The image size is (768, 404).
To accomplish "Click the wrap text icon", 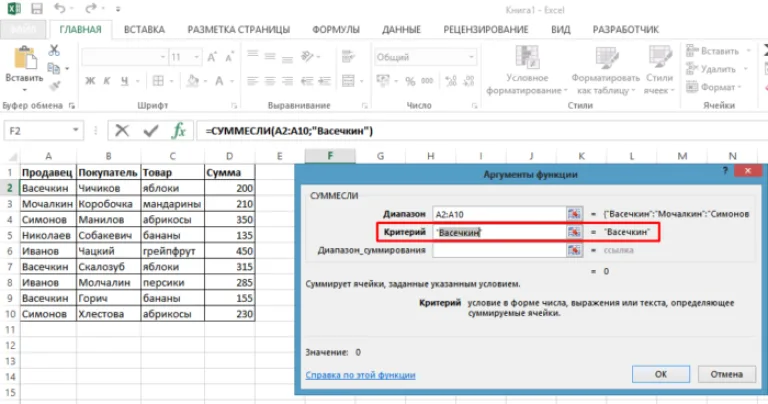I will pos(348,57).
